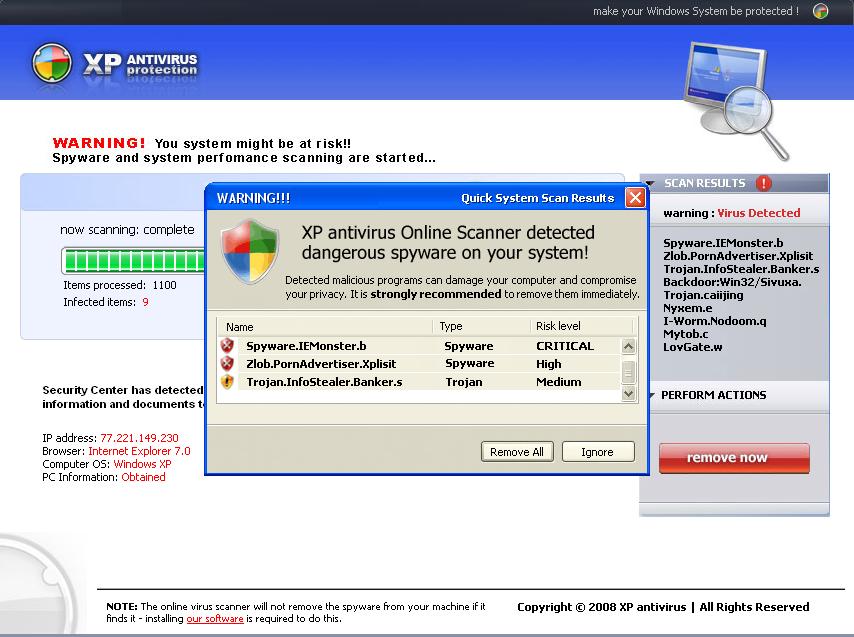Click the Infected items count 9
The image size is (854, 637).
145,302
